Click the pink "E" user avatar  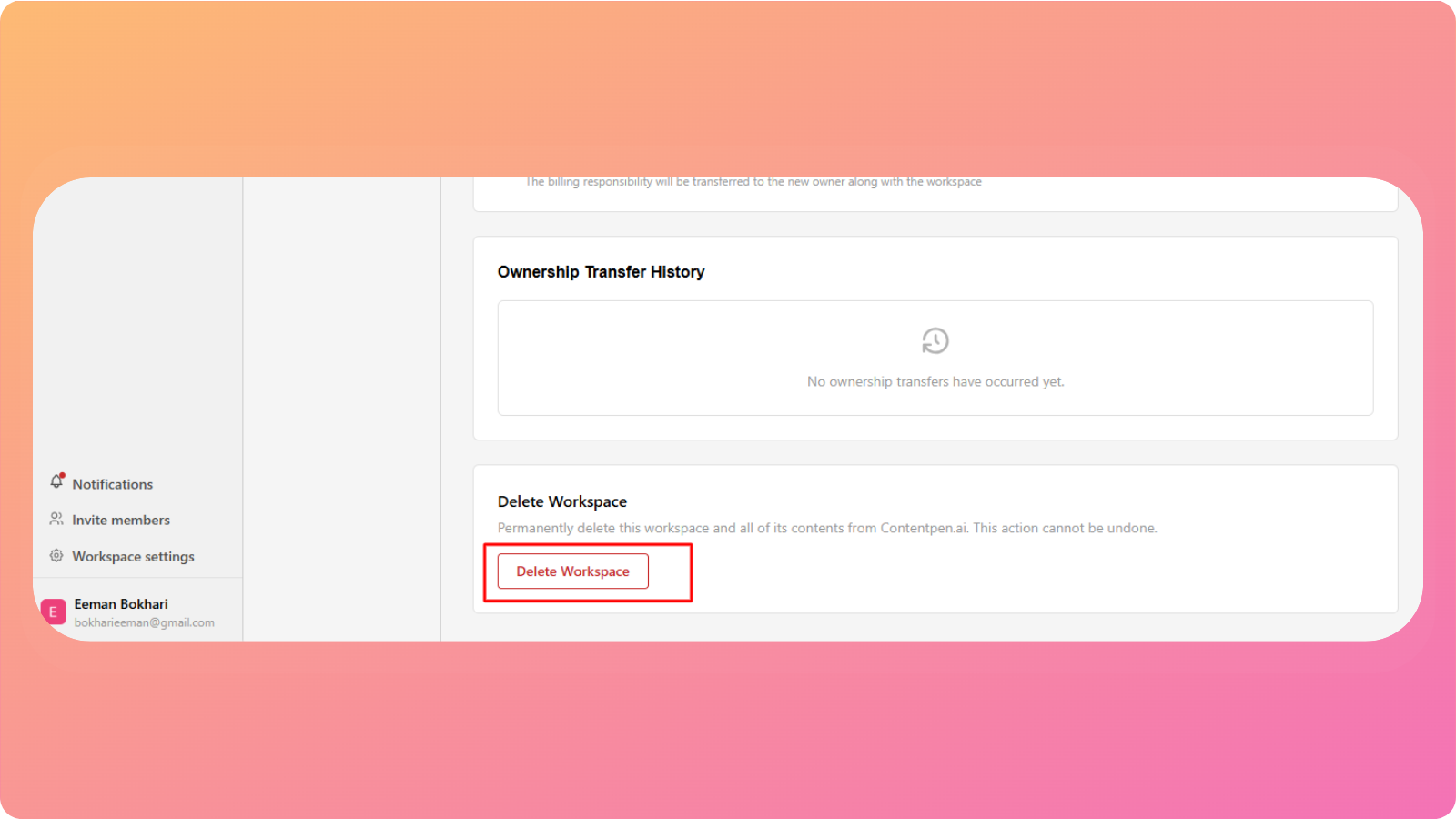click(x=54, y=612)
